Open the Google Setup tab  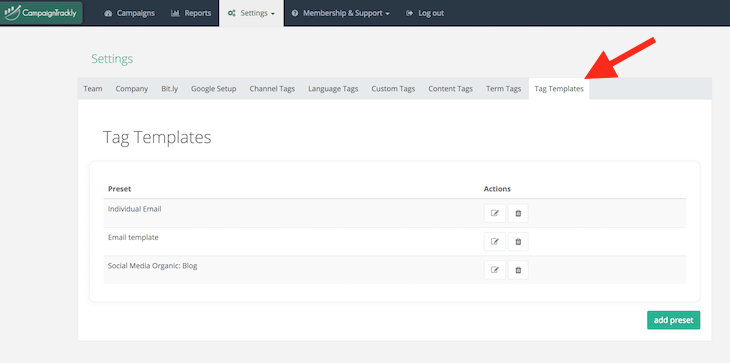pyautogui.click(x=214, y=88)
